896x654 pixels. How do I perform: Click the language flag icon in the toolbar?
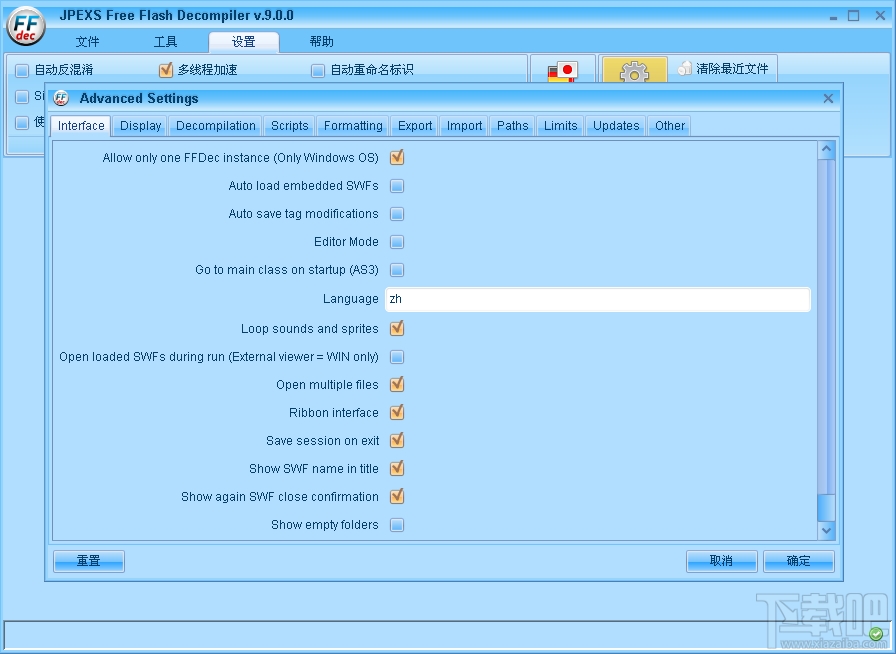click(561, 70)
